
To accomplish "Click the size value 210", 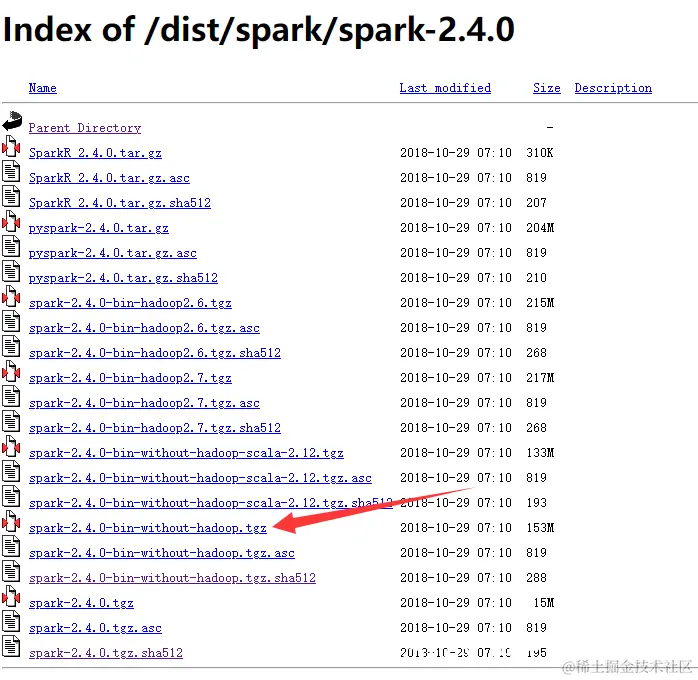I will point(536,278).
